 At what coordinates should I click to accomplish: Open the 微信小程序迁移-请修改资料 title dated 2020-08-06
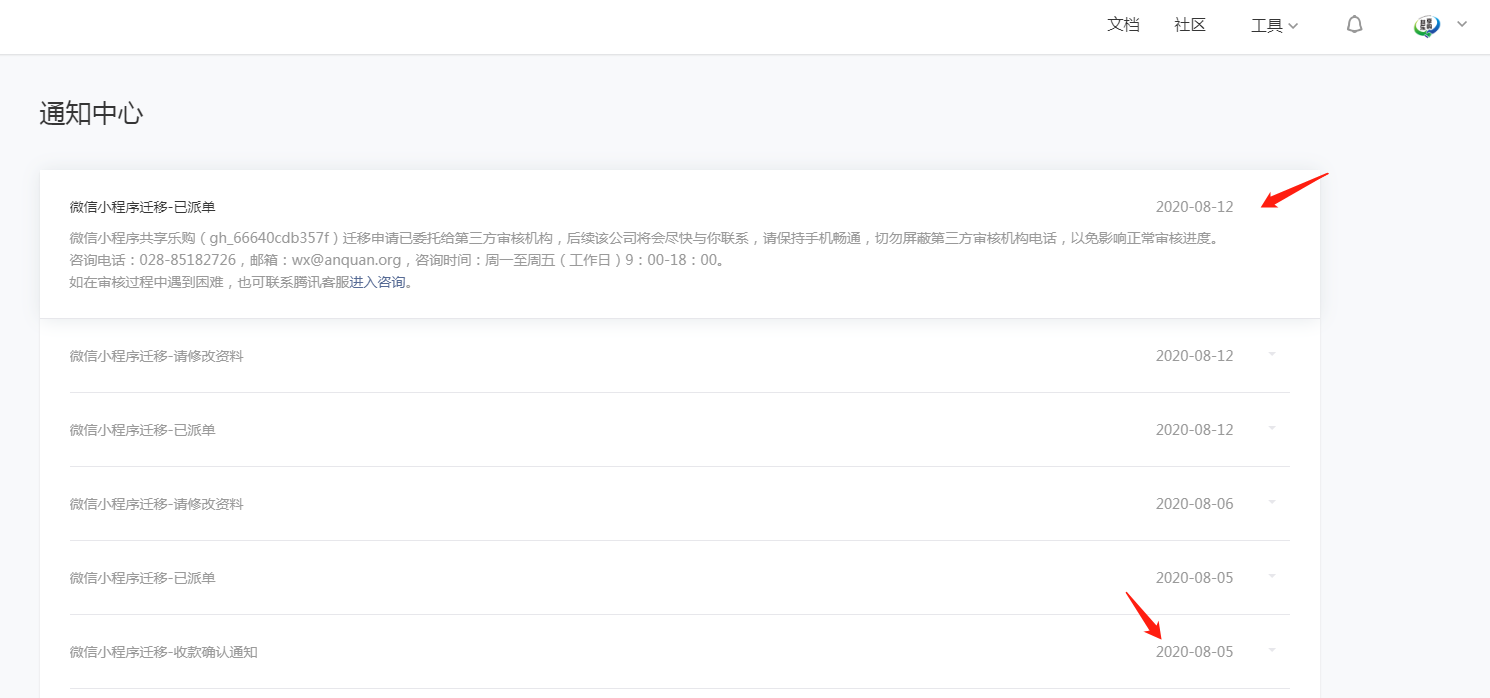point(156,504)
